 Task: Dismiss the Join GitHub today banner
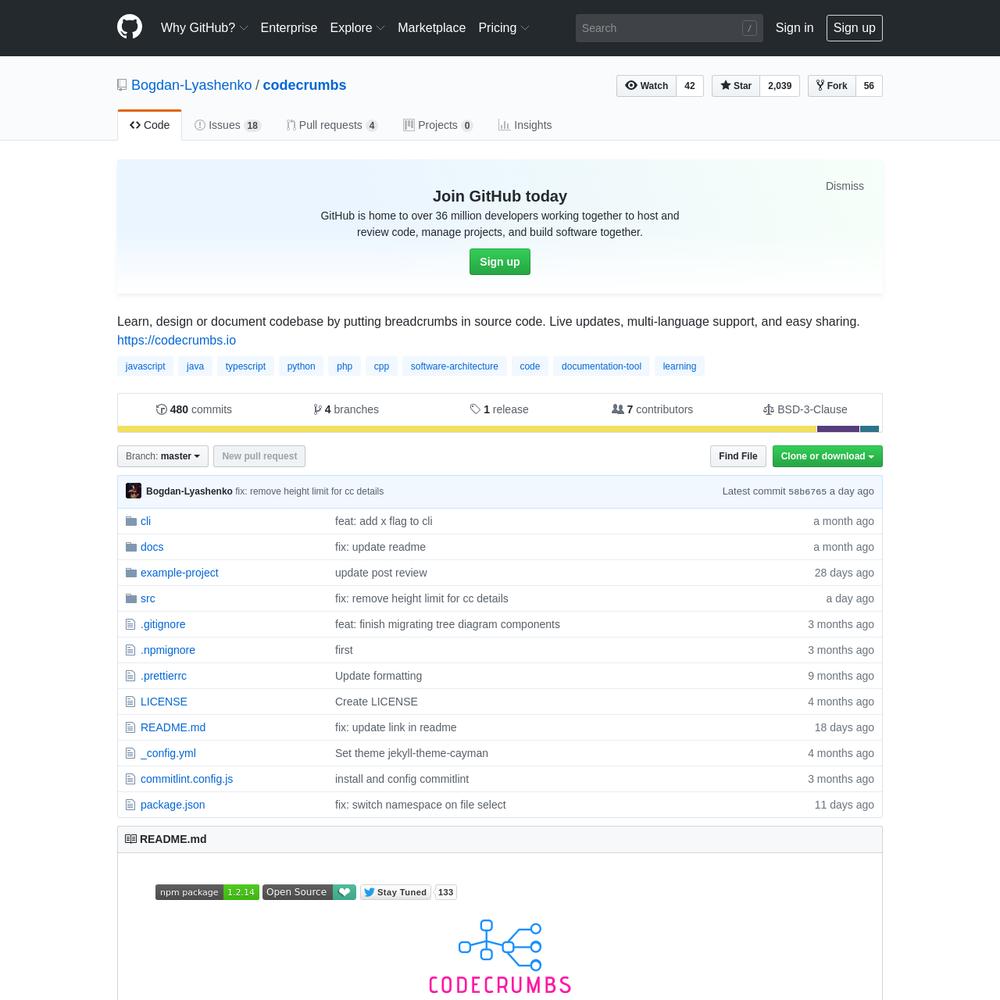pos(844,186)
